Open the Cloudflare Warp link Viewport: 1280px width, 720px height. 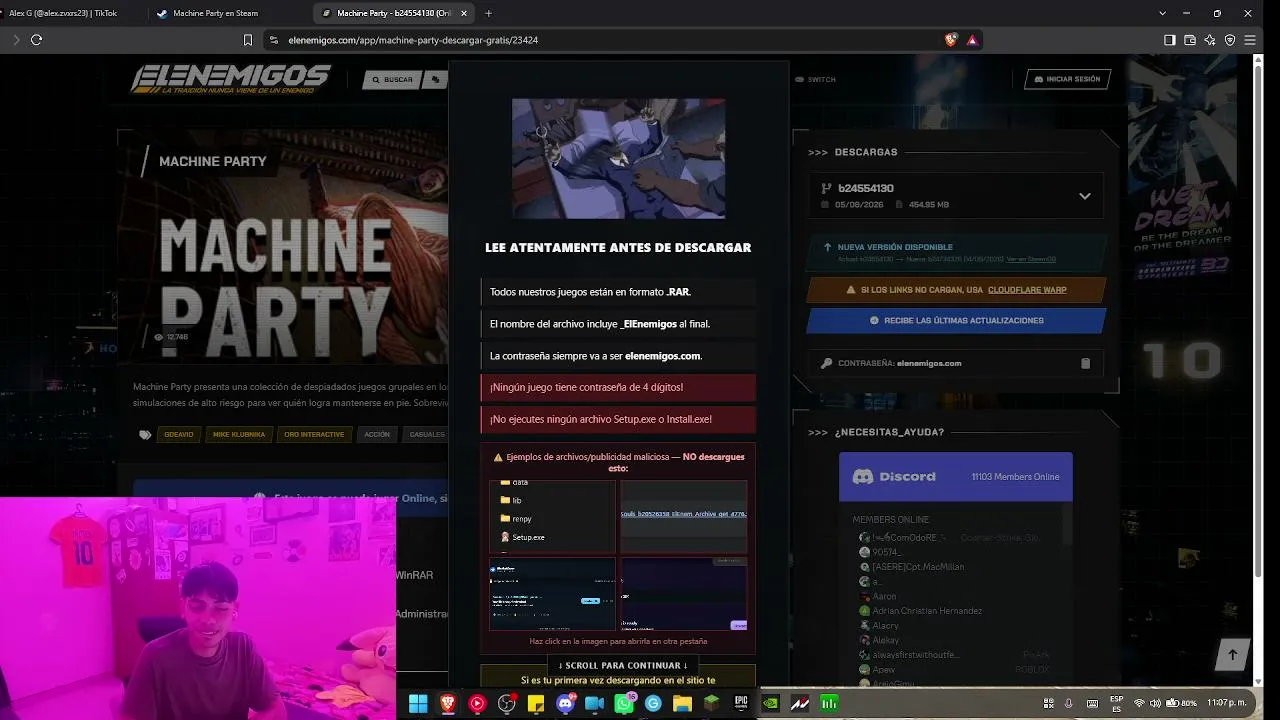coord(1027,290)
